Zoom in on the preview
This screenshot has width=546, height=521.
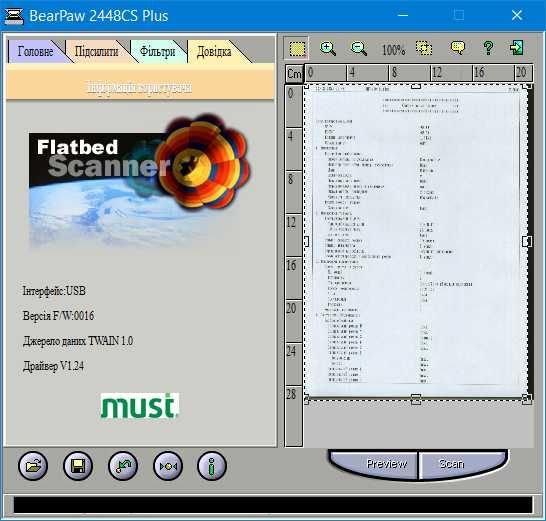tap(328, 48)
